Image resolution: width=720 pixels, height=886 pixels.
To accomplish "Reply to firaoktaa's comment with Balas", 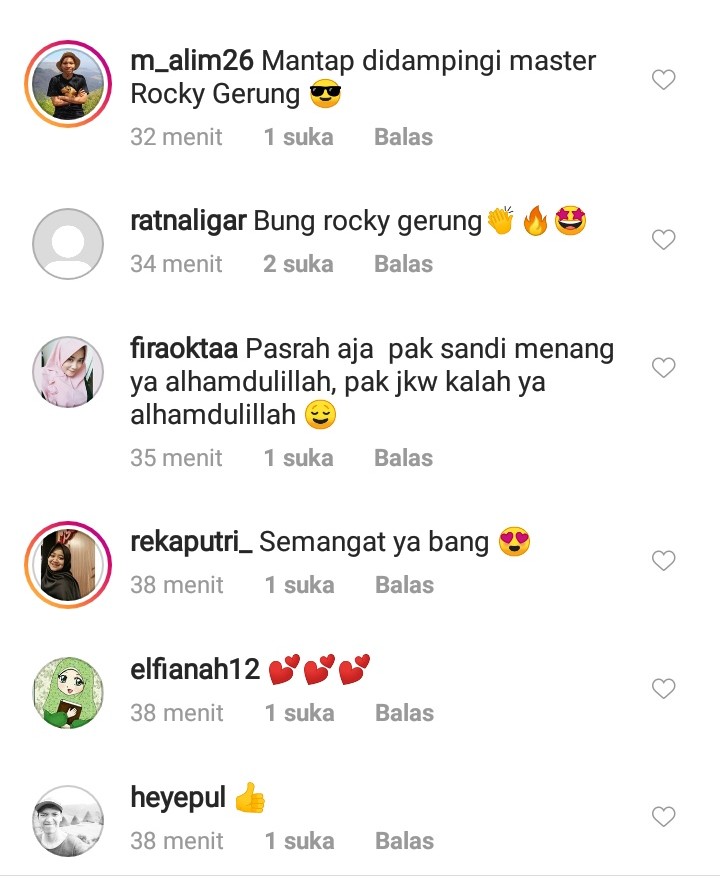I will pyautogui.click(x=404, y=458).
